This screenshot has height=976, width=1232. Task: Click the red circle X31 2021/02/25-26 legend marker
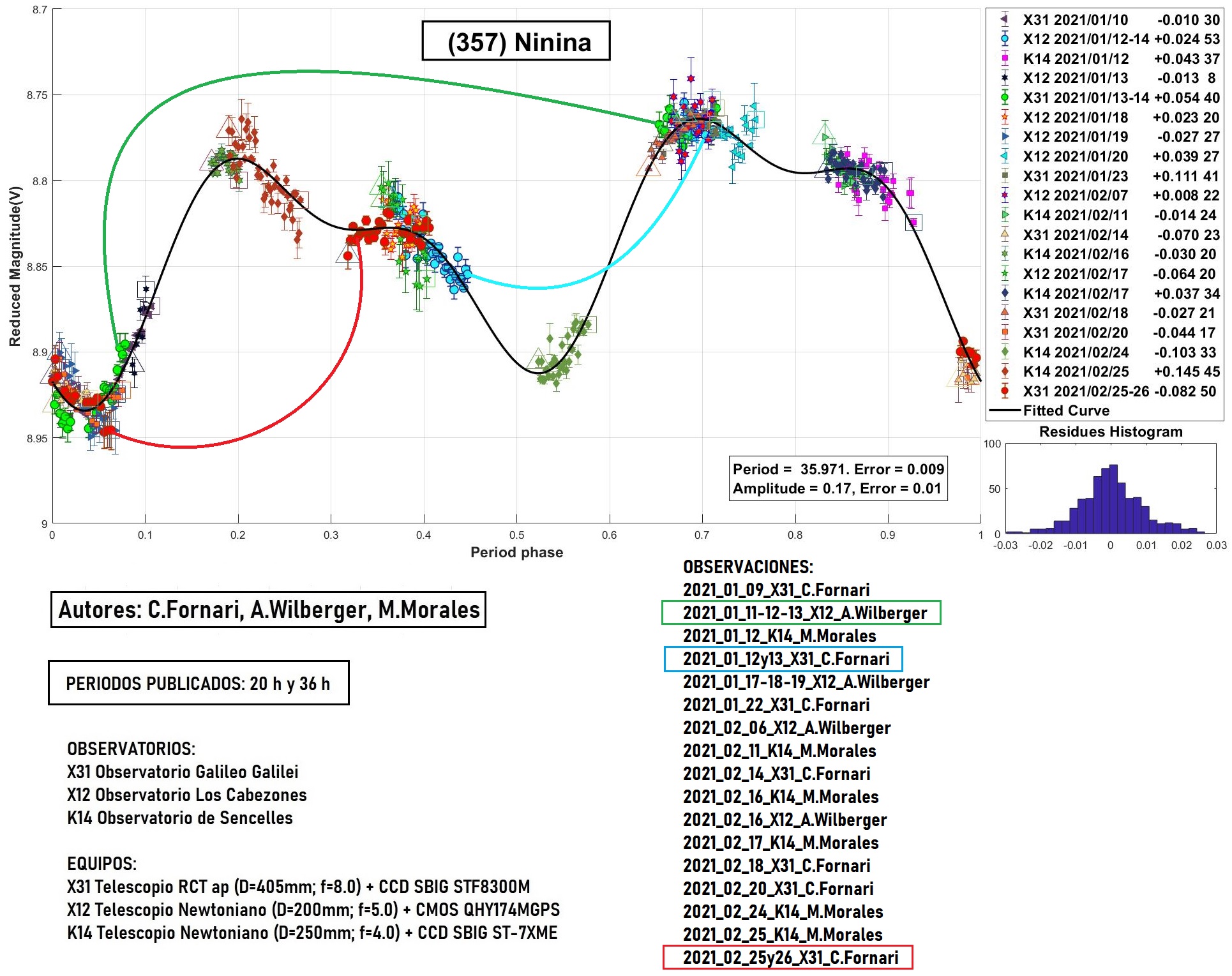[x=1004, y=391]
